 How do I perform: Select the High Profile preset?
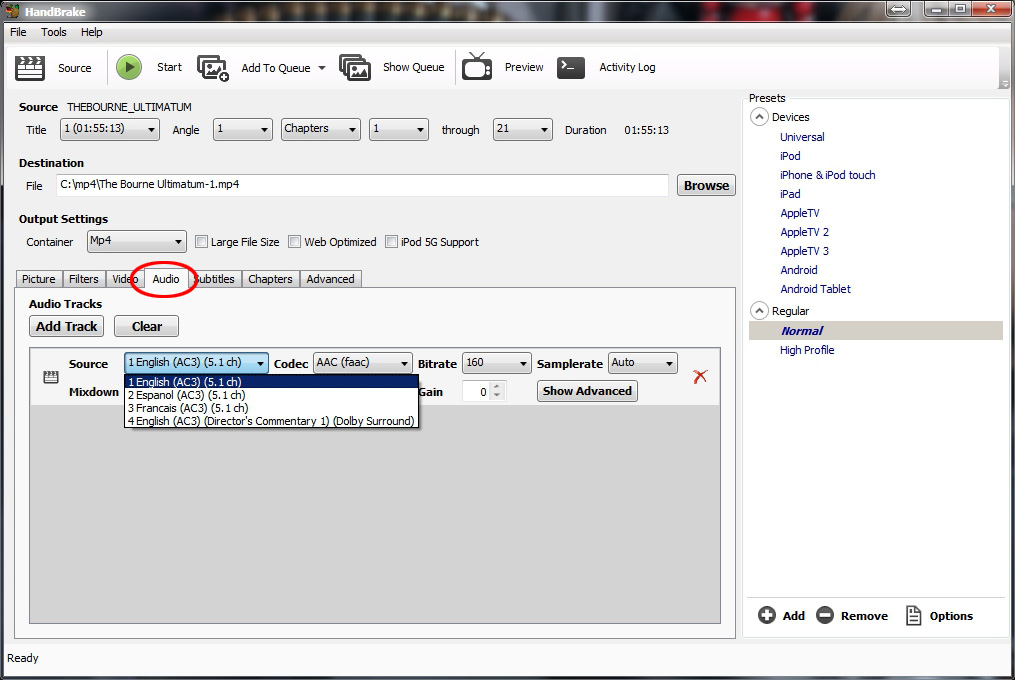tap(807, 350)
